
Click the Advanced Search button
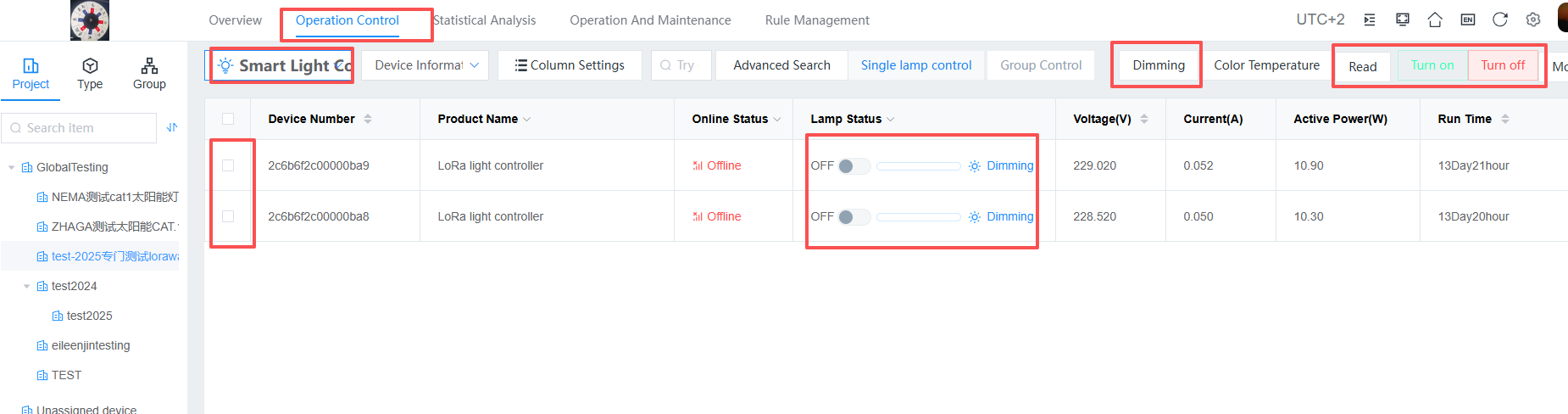(781, 65)
